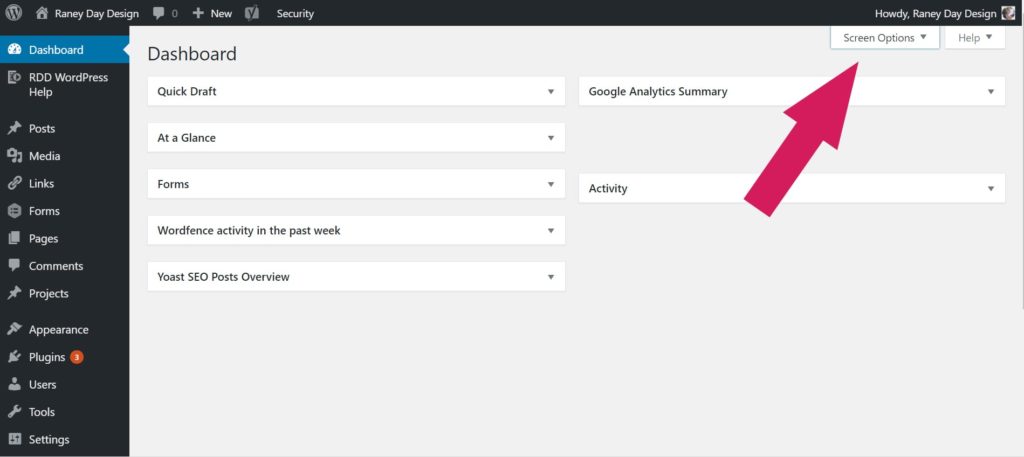Click the Yoast SEO Posts Overview title
The height and width of the screenshot is (457, 1024).
click(223, 277)
